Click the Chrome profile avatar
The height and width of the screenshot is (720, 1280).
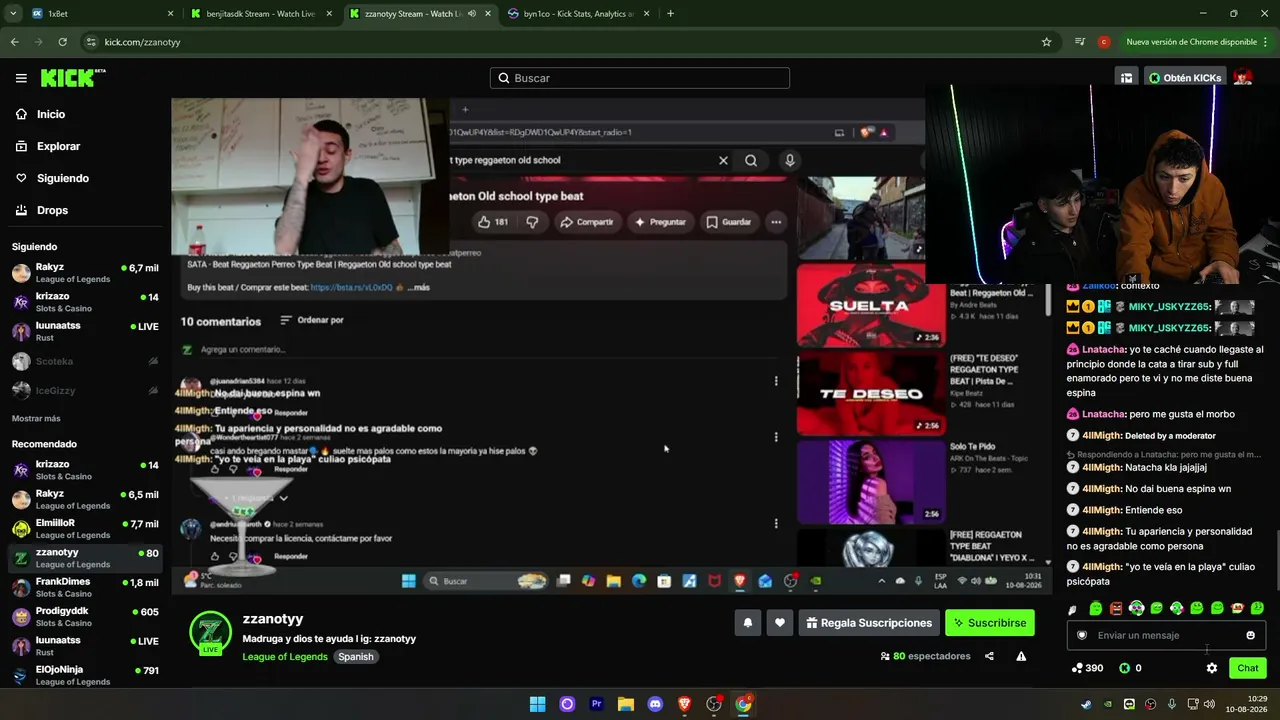(1104, 42)
